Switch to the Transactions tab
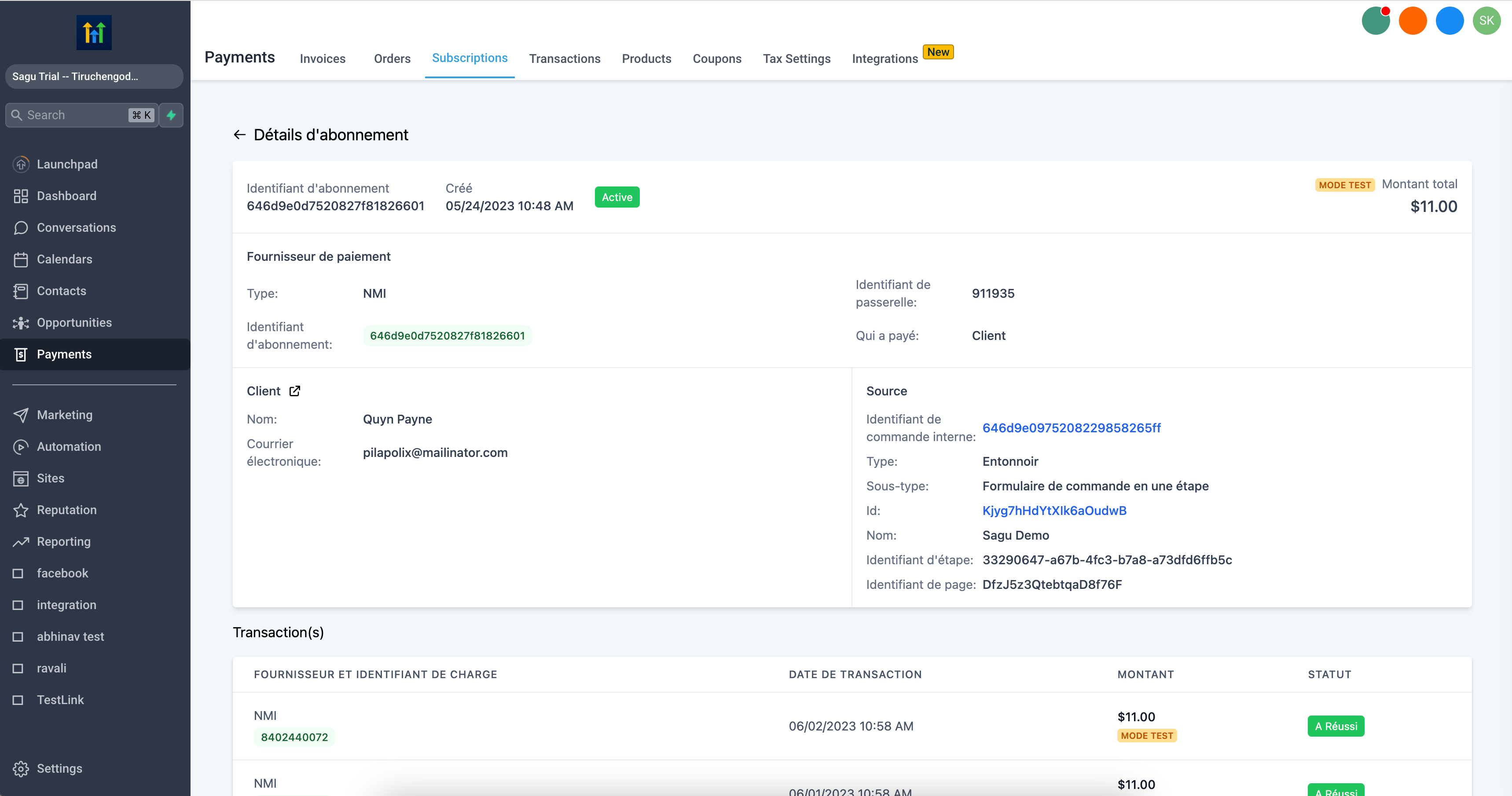Screen dimensions: 1512x796 click(564, 58)
